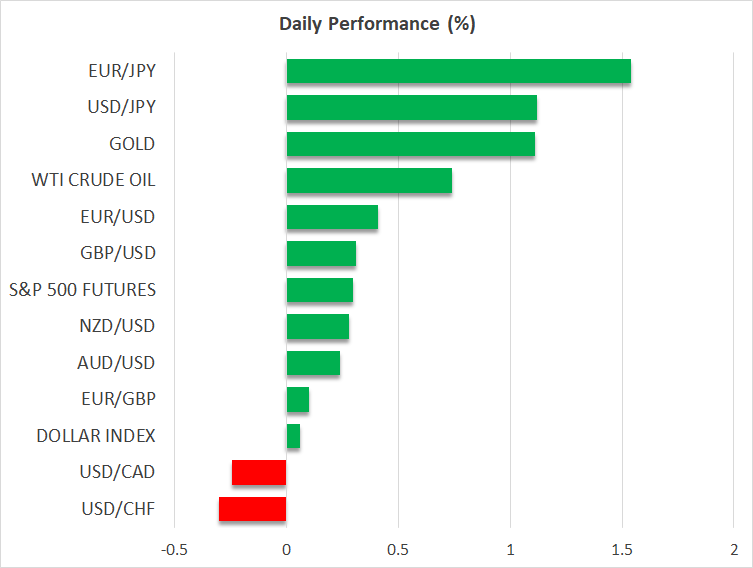
Task: Select the EUR/USD green bar
Action: coord(332,217)
